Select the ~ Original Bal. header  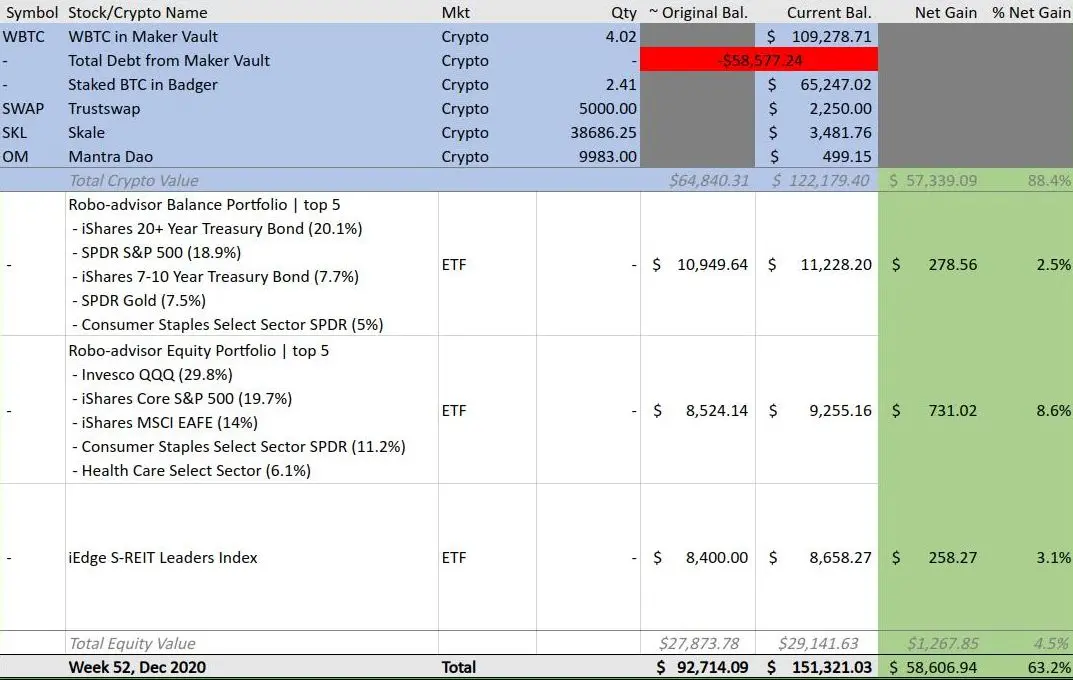(698, 12)
